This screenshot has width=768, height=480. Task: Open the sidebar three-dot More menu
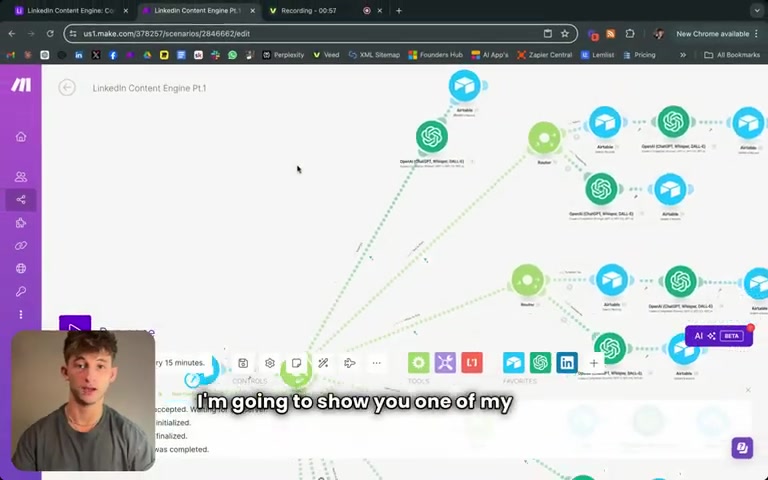tap(21, 314)
